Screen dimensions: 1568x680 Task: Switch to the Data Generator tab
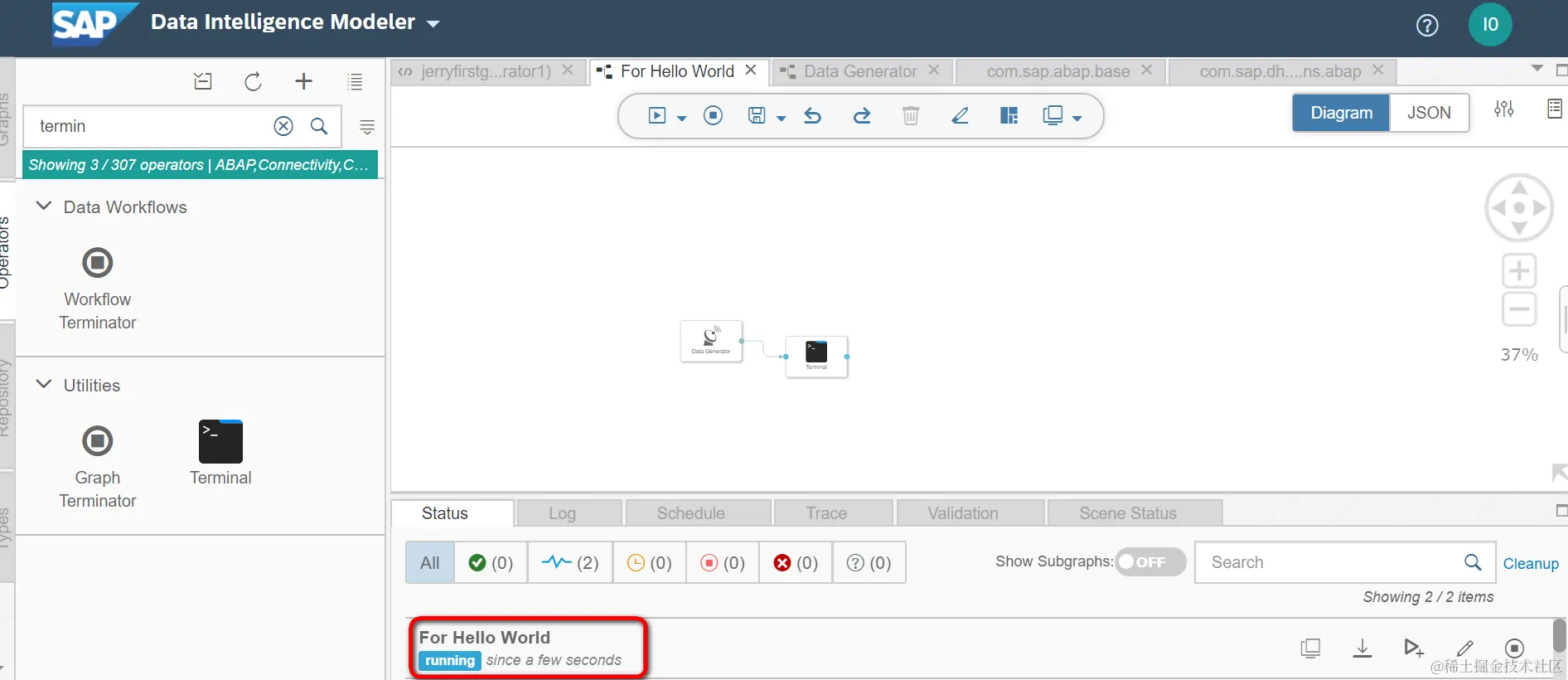pos(860,71)
